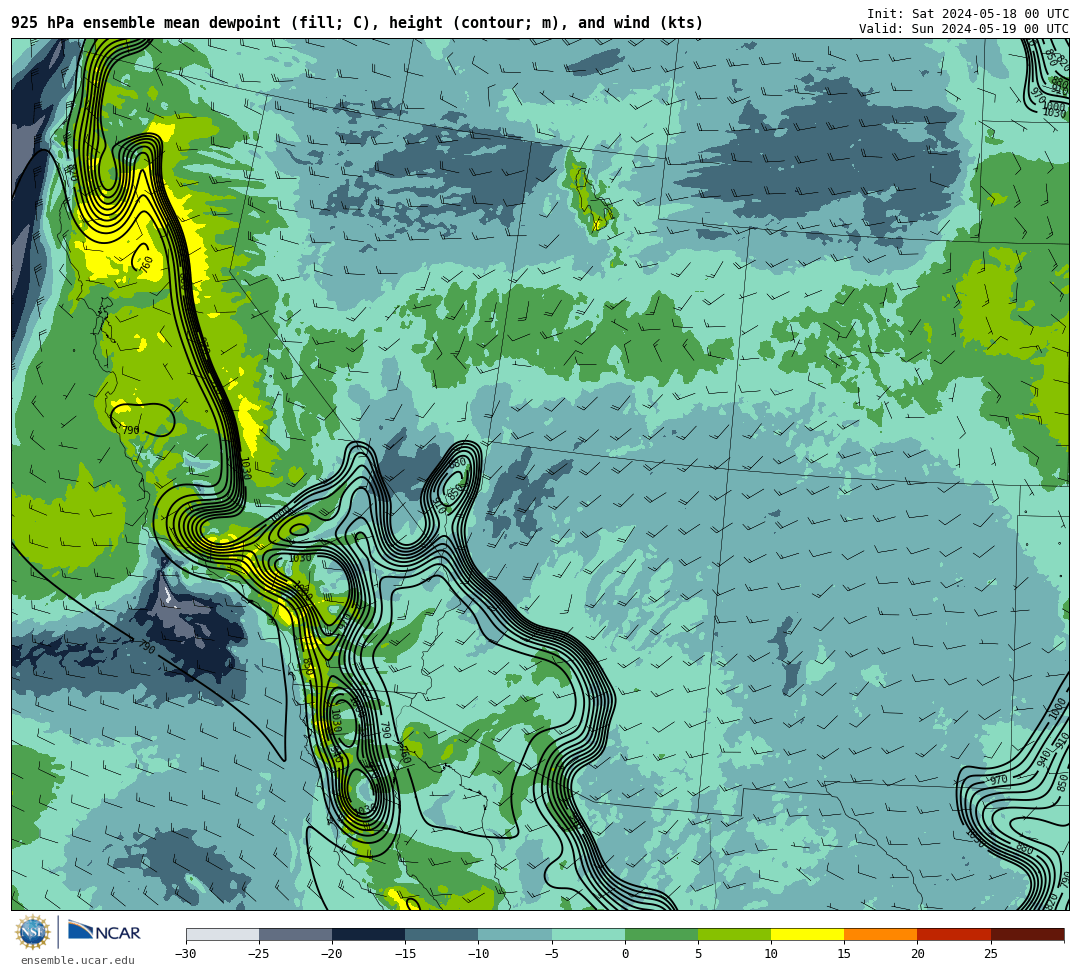
Task: Click the 0 to 5 green swatch
Action: [x=661, y=934]
